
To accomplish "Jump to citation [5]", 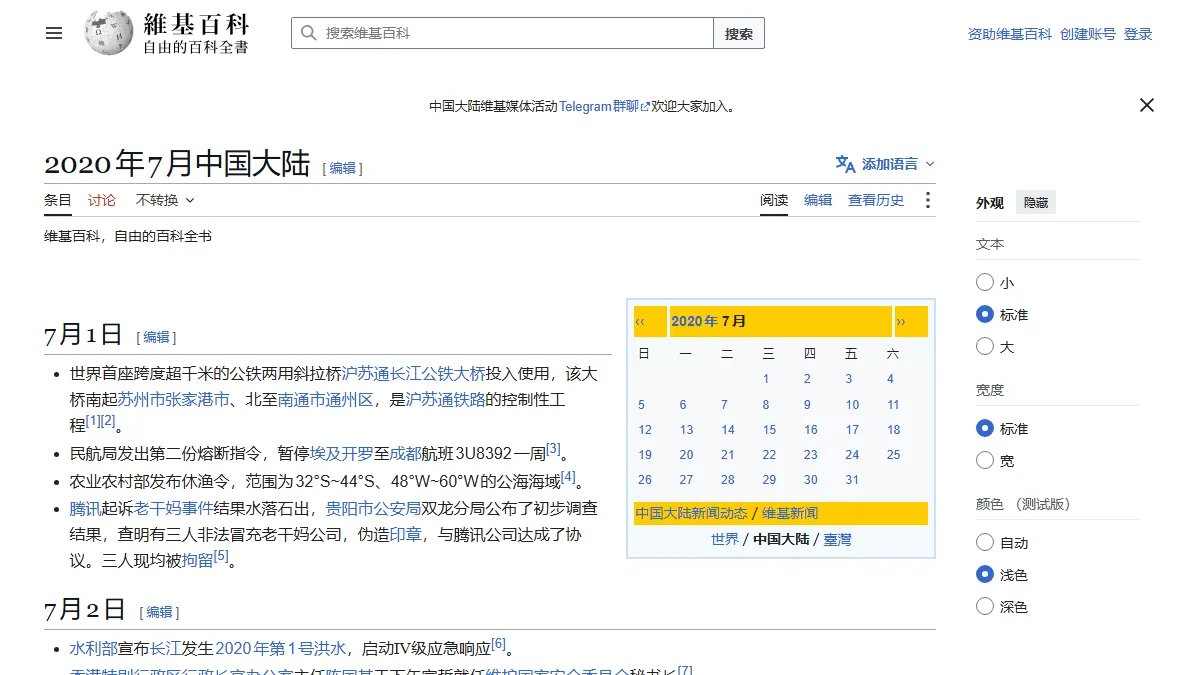I will (221, 555).
